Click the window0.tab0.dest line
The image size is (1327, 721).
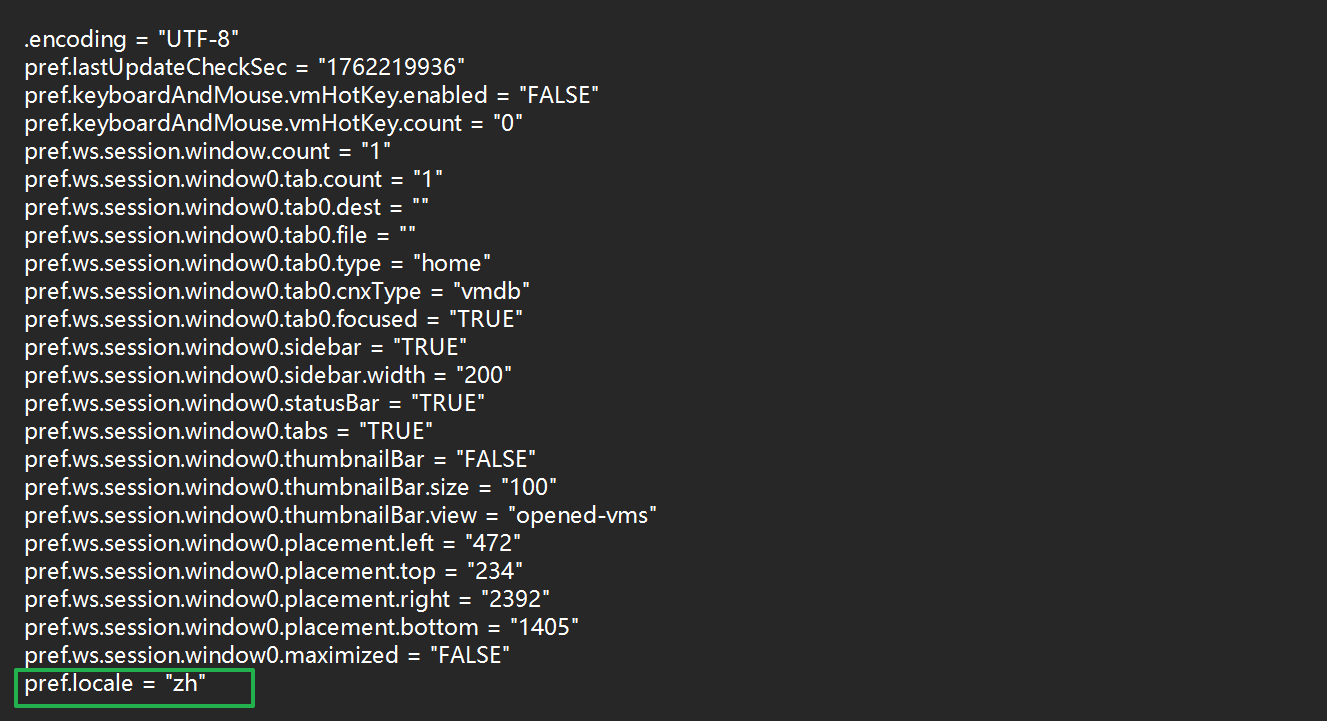point(227,208)
